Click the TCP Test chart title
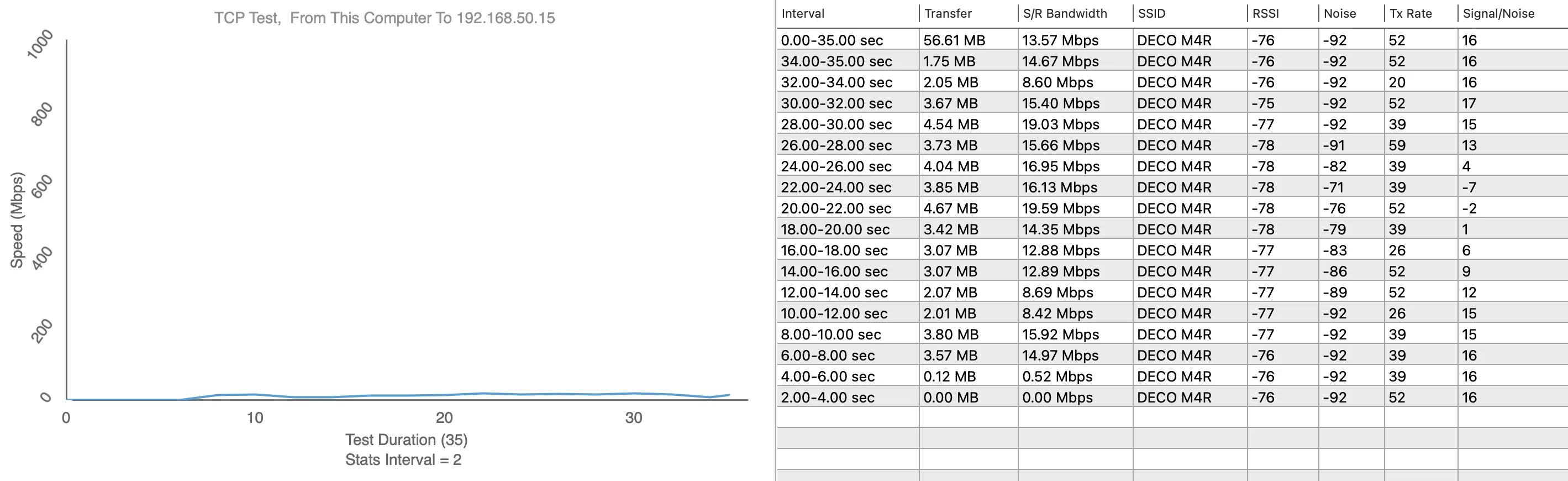1568x481 pixels. [x=384, y=18]
